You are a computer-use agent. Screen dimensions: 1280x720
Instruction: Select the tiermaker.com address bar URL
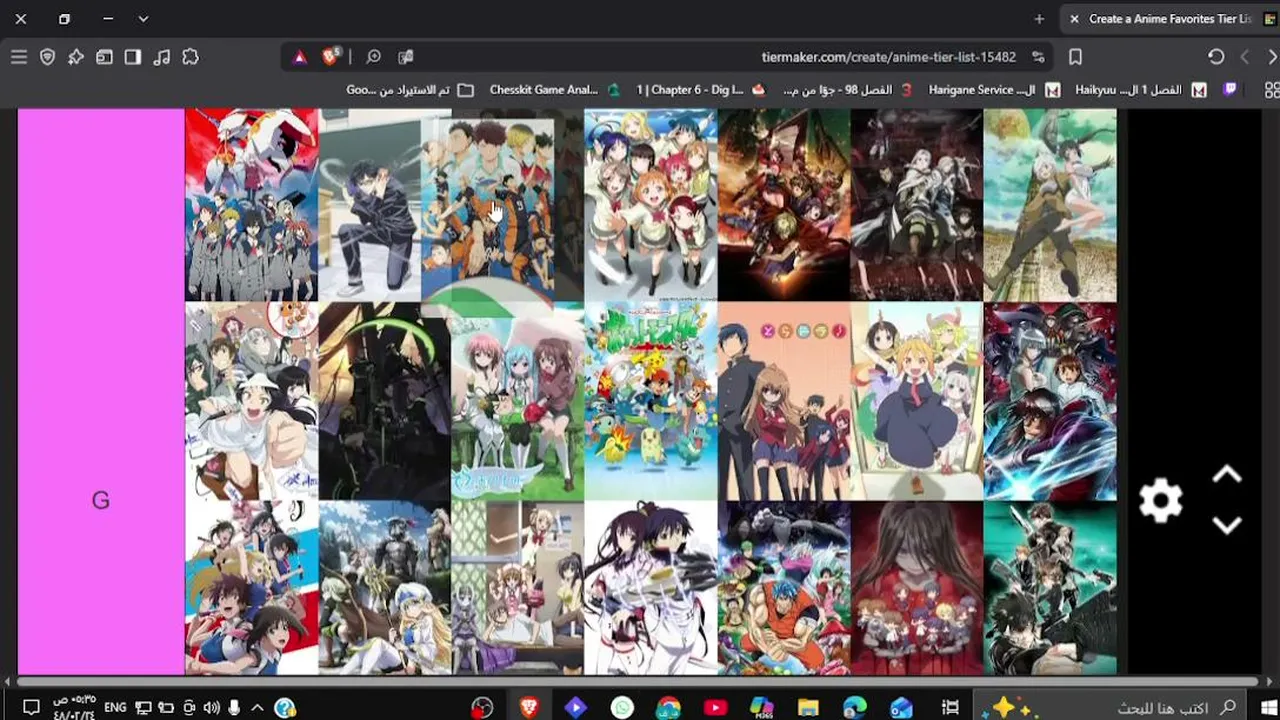click(x=888, y=57)
